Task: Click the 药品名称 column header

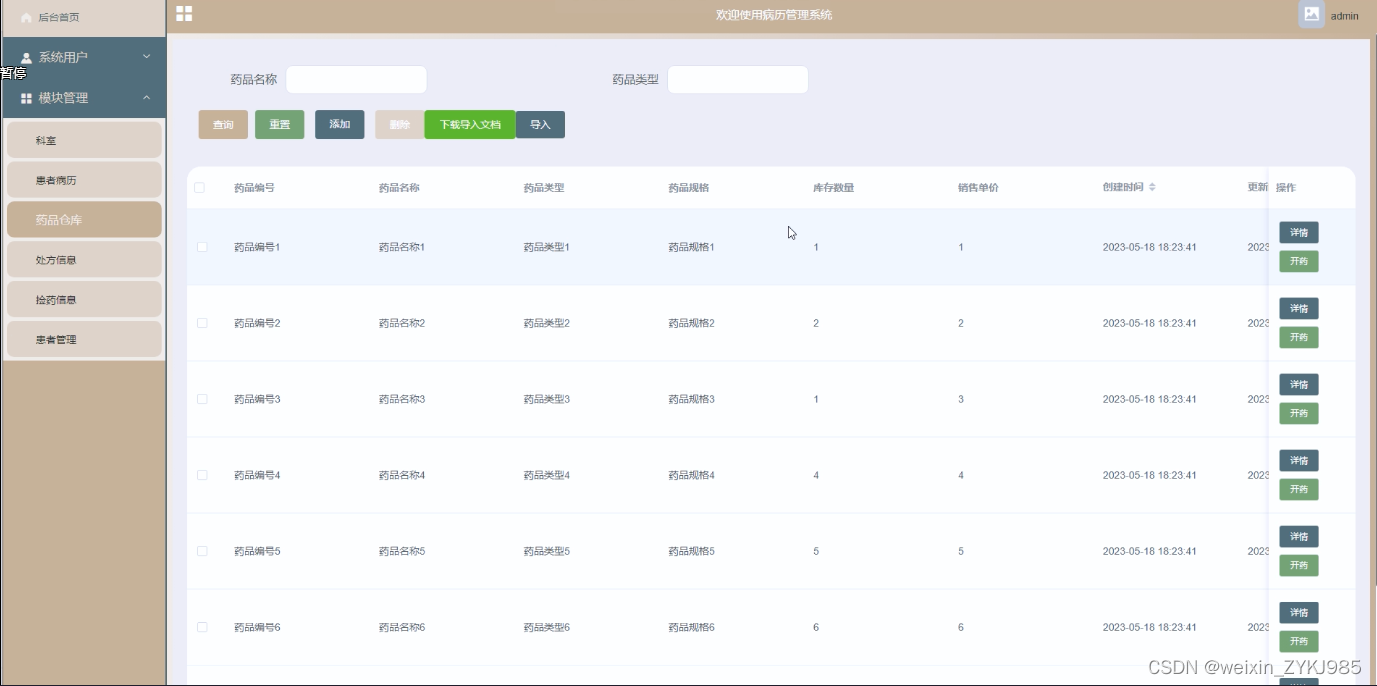Action: (x=399, y=187)
